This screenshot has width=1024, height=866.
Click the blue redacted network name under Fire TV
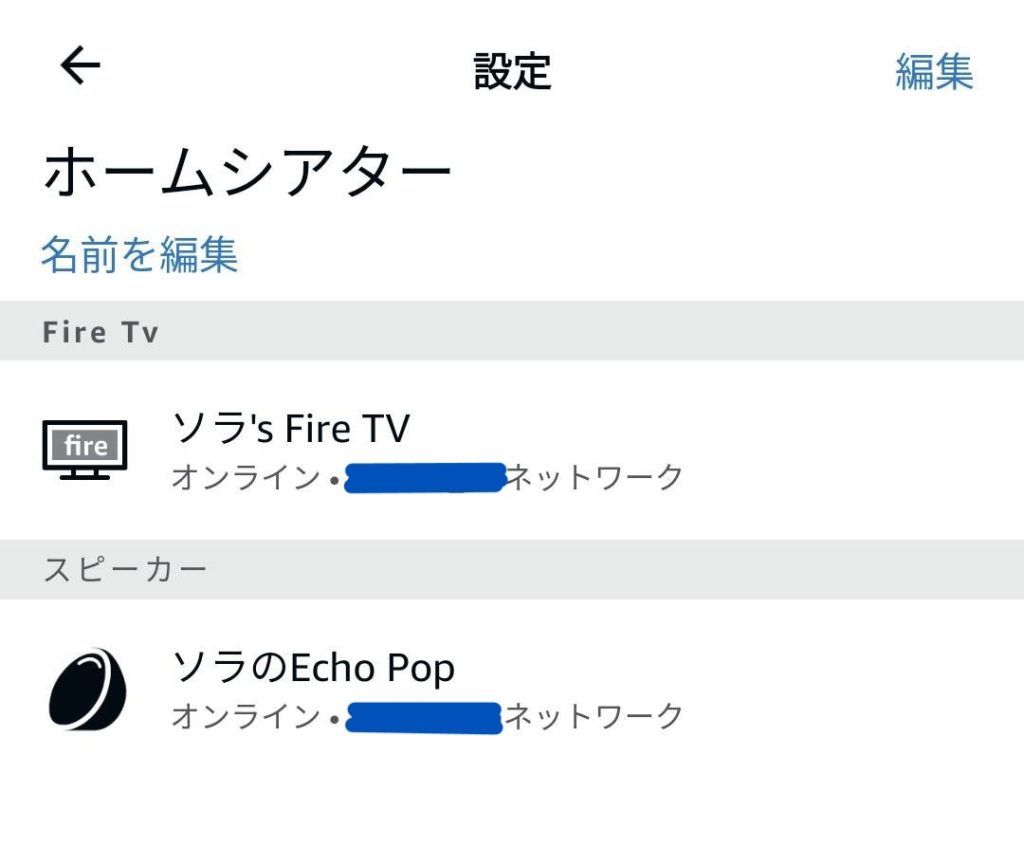pos(424,478)
